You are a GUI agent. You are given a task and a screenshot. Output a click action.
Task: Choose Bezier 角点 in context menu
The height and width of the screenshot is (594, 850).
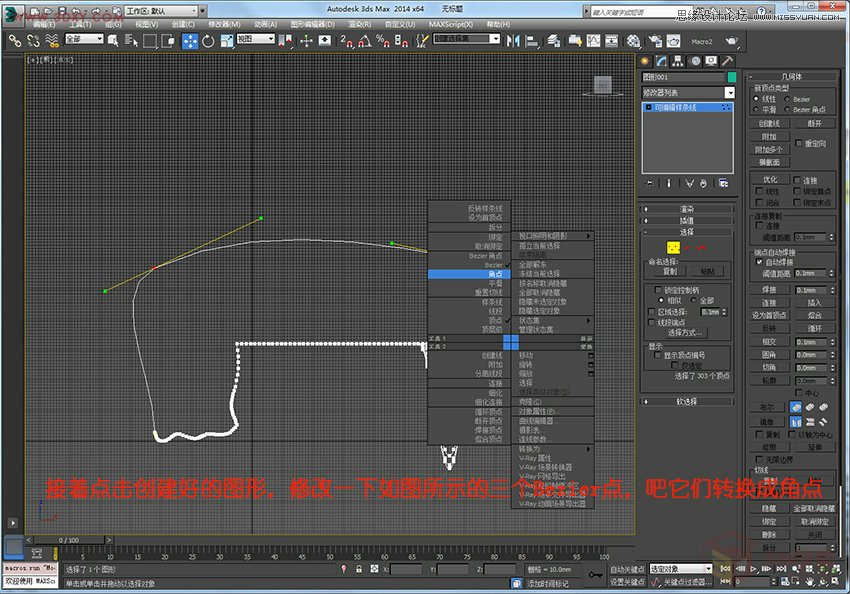tap(469, 256)
